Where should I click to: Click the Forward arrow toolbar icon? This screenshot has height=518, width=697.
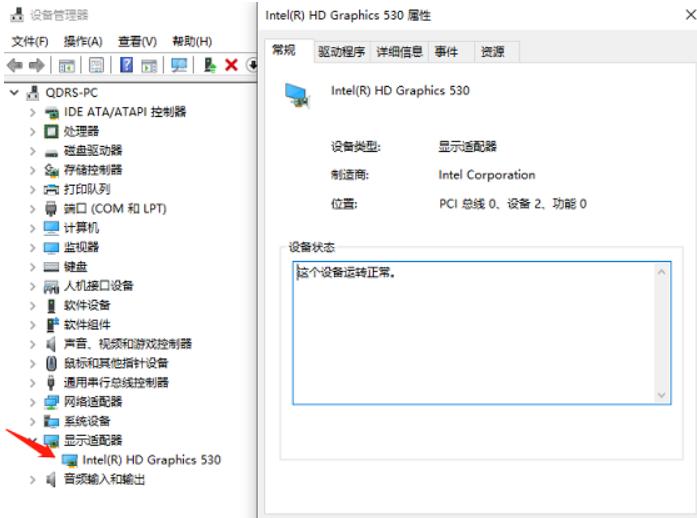pyautogui.click(x=37, y=65)
